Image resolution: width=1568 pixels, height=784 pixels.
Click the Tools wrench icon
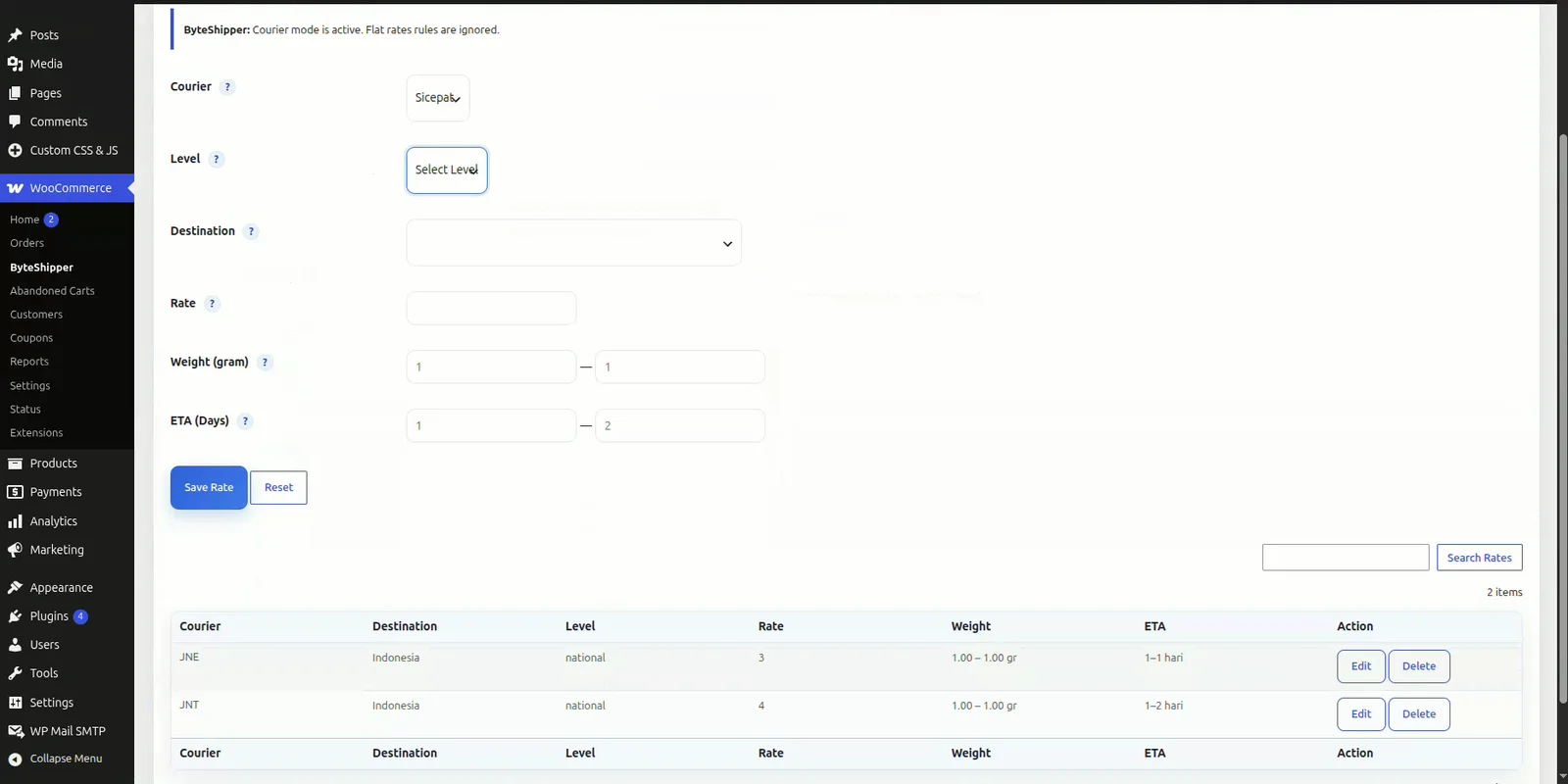15,673
